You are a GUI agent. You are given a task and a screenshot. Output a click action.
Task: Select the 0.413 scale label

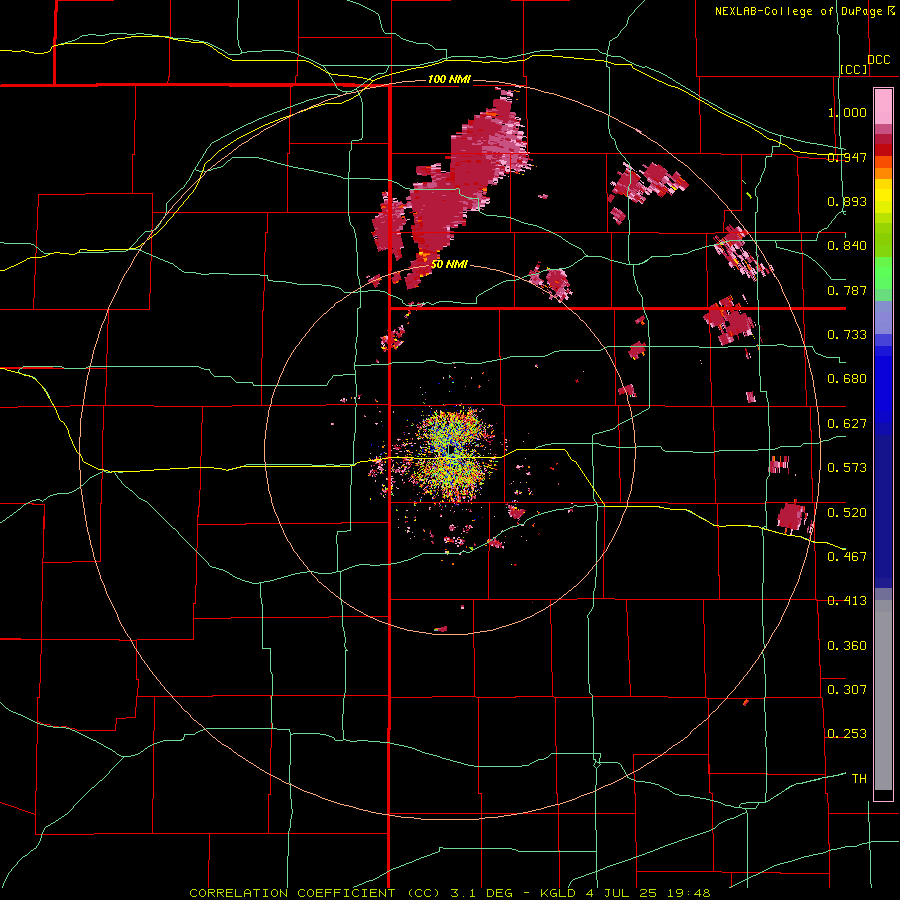point(847,601)
